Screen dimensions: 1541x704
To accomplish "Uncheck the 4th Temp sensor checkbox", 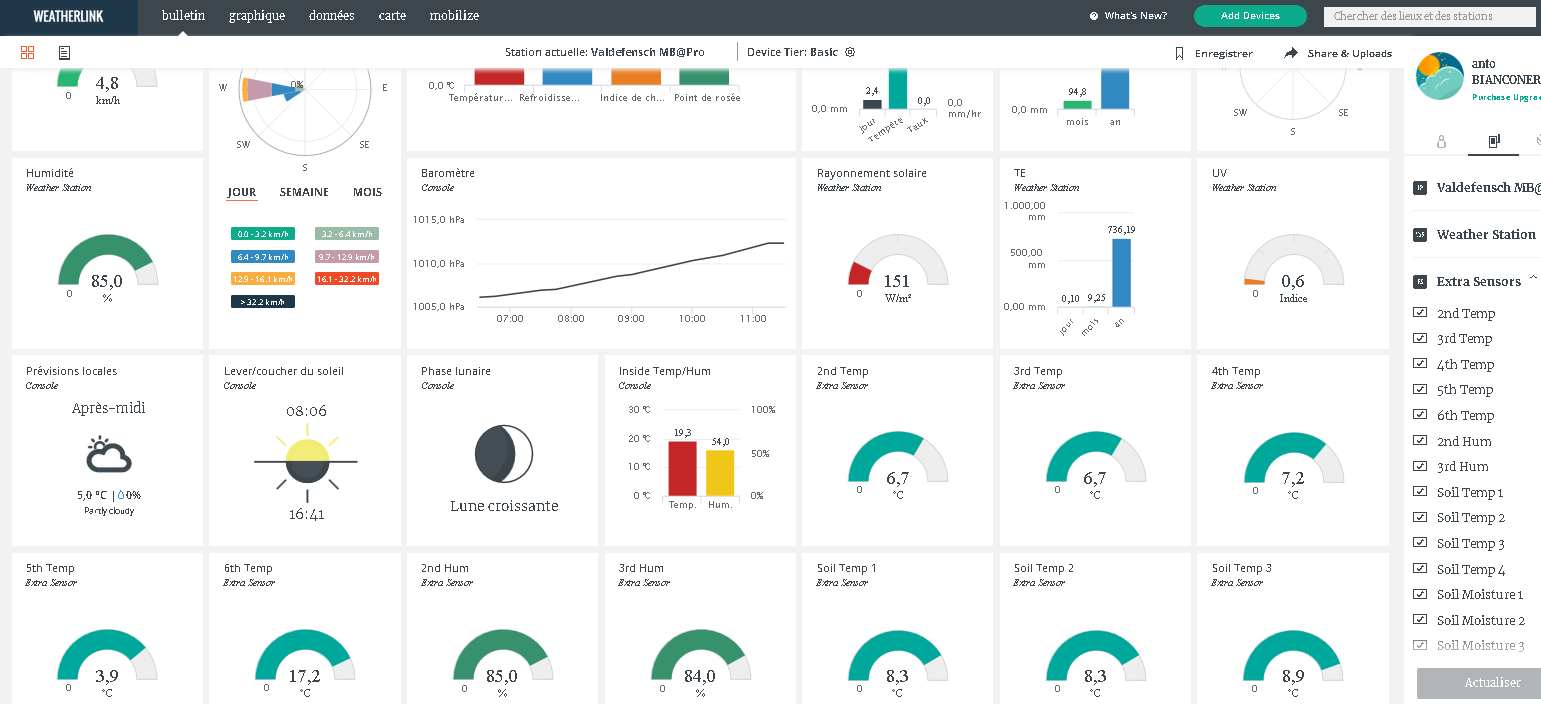I will [1420, 364].
